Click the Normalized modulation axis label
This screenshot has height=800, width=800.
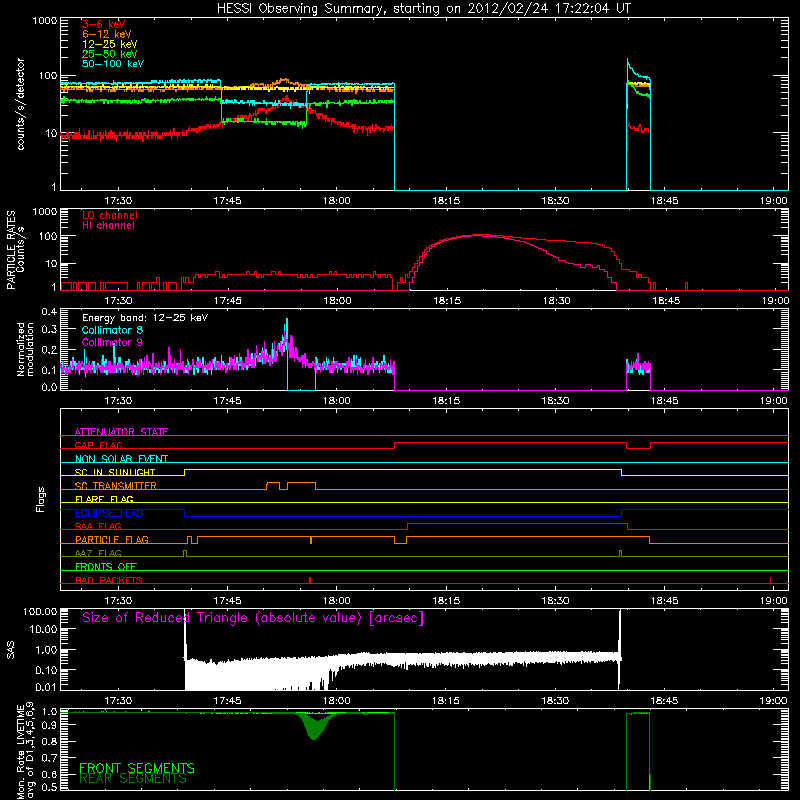point(25,349)
